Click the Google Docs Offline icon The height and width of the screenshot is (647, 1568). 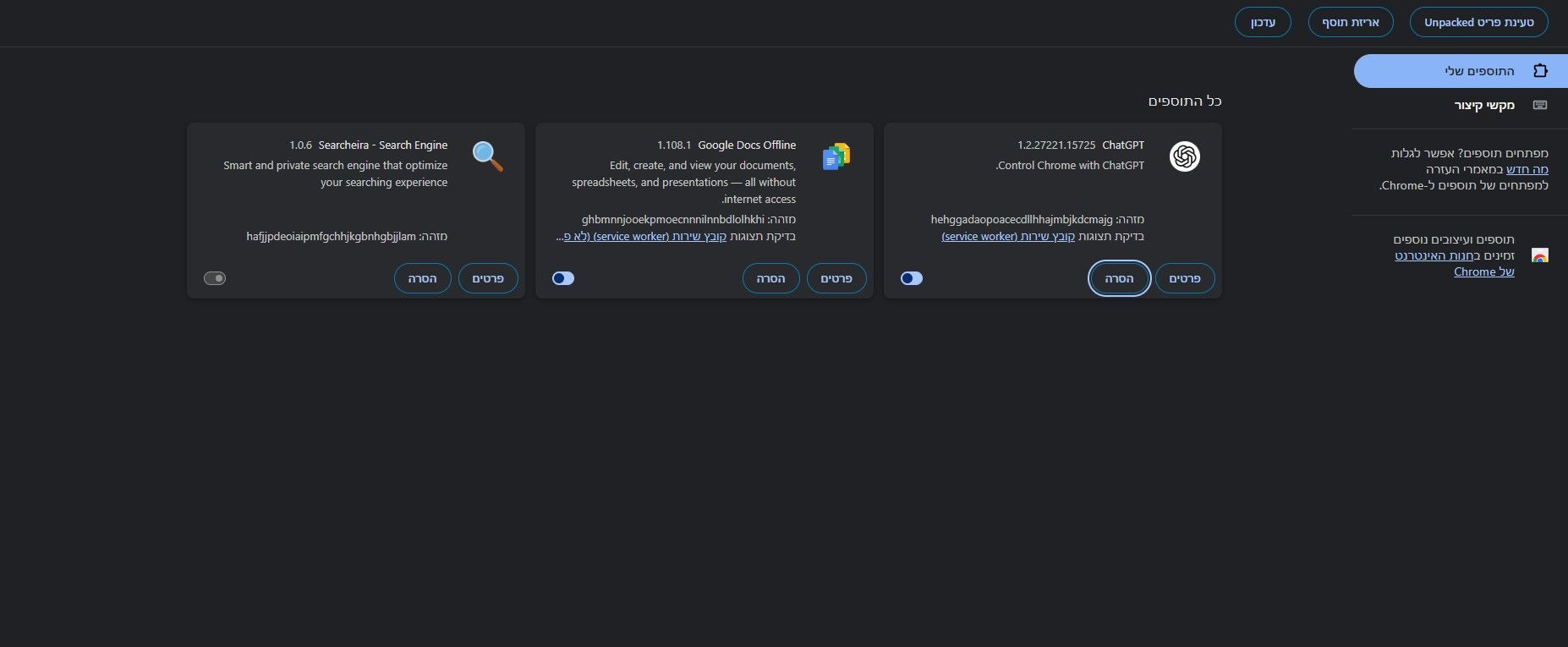coord(836,156)
